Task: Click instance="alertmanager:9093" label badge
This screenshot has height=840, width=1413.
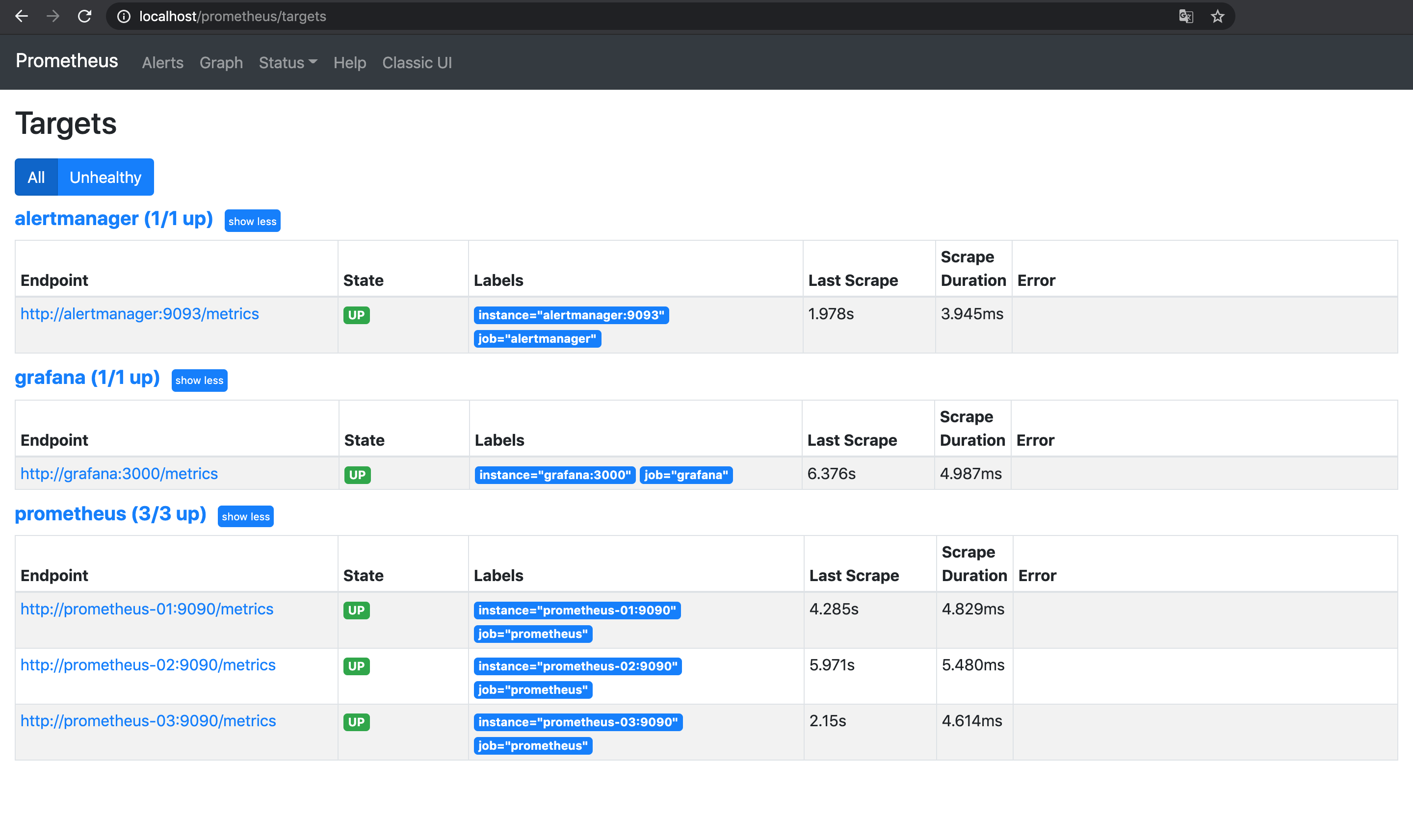Action: click(x=572, y=315)
